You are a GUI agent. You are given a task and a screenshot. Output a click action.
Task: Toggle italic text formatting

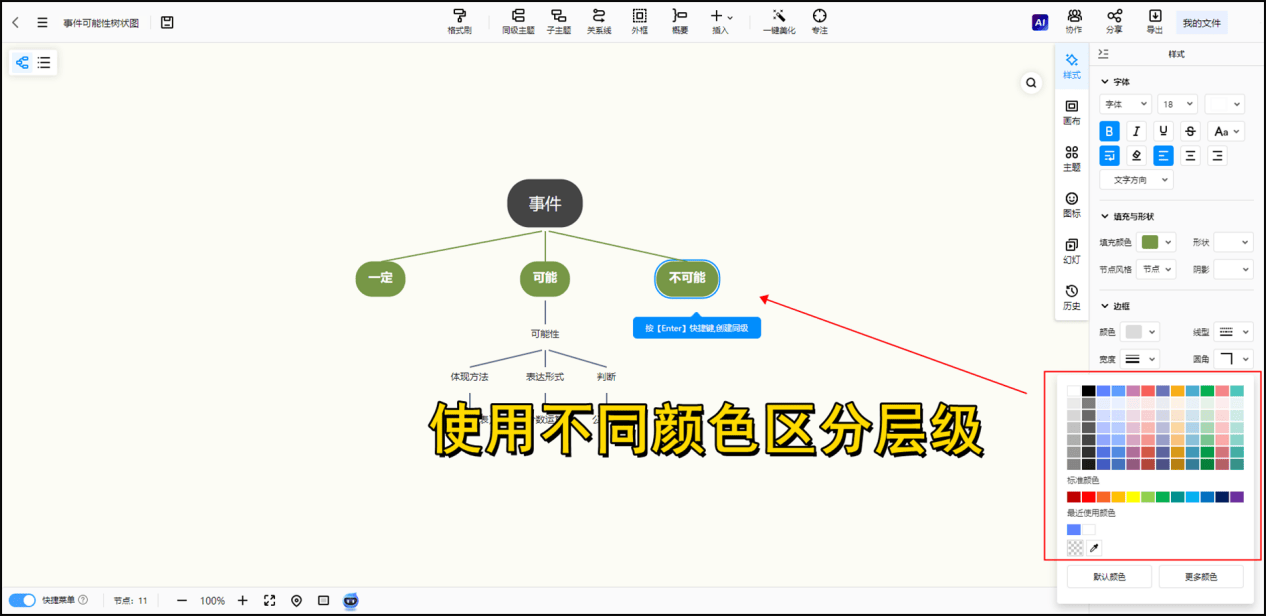click(x=1136, y=131)
